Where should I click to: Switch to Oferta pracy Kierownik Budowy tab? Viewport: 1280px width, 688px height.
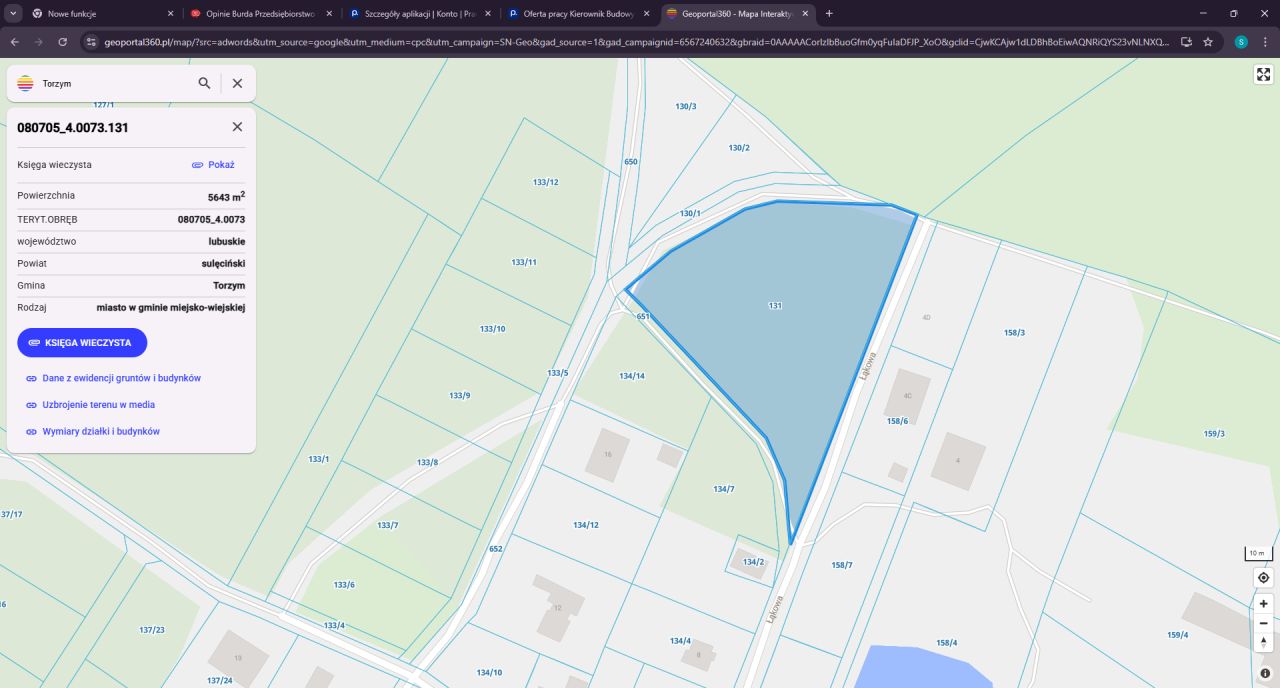(579, 14)
